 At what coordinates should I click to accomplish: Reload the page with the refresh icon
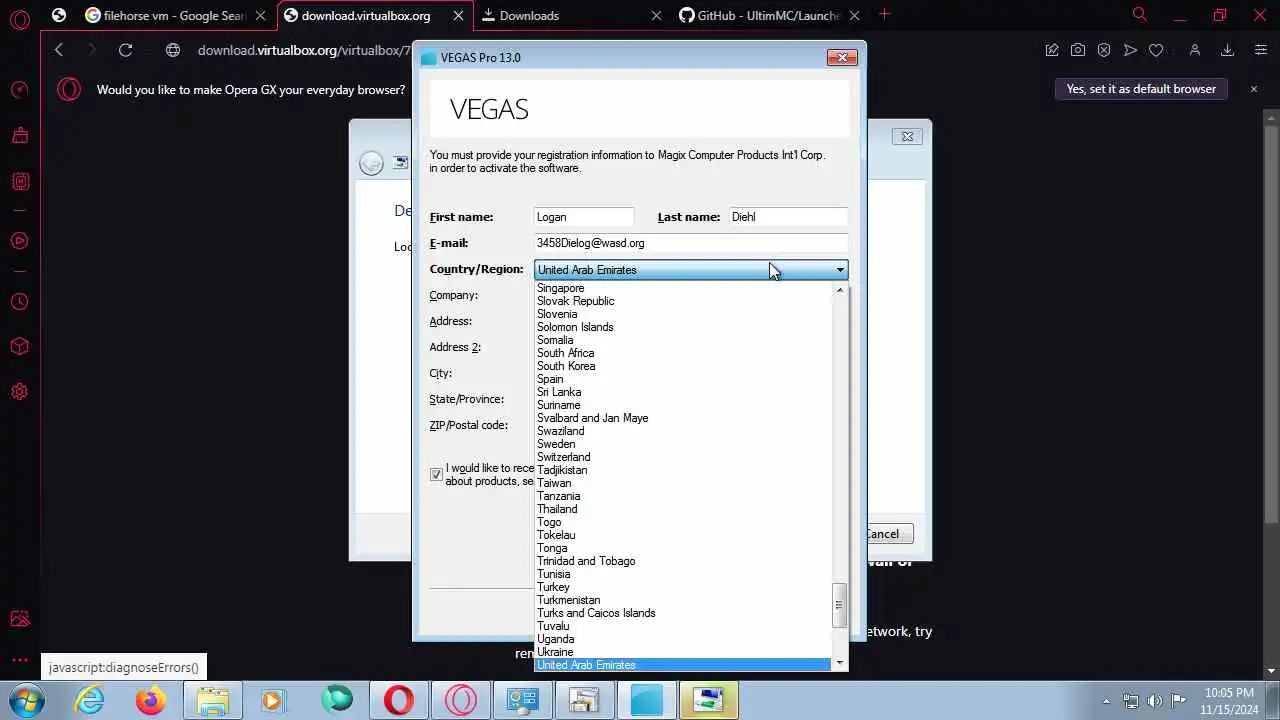(x=125, y=50)
